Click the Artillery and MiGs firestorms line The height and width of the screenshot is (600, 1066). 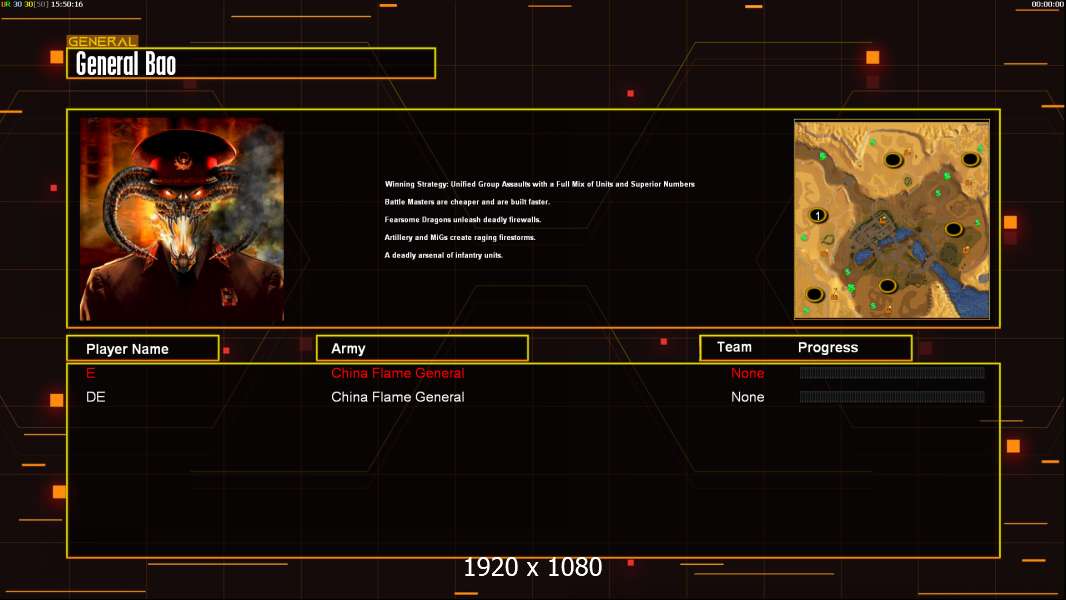460,237
